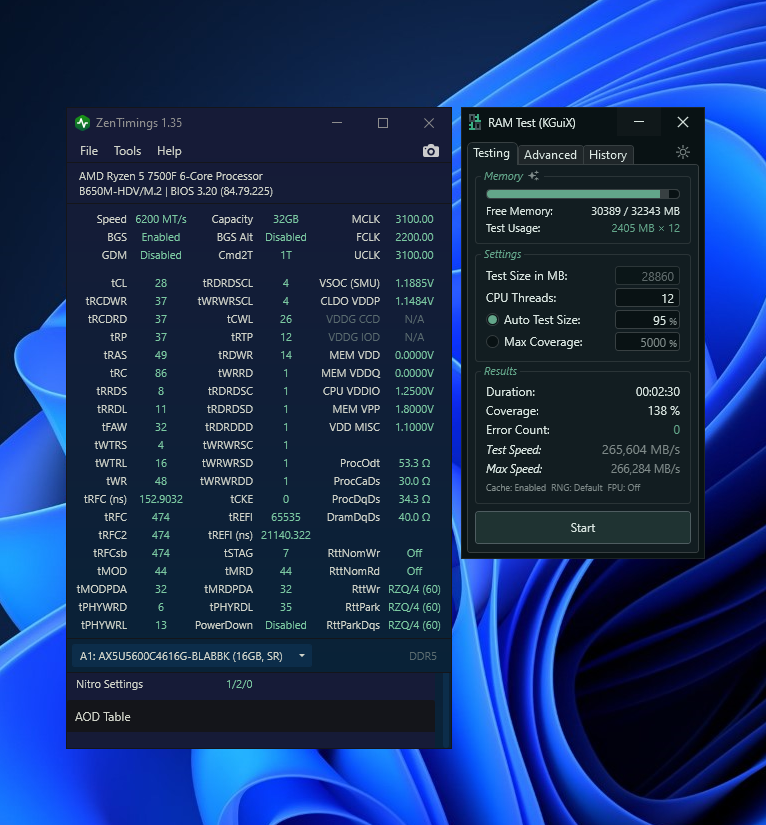Click the tREFI value 65535
Image resolution: width=766 pixels, height=825 pixels.
pyautogui.click(x=286, y=517)
